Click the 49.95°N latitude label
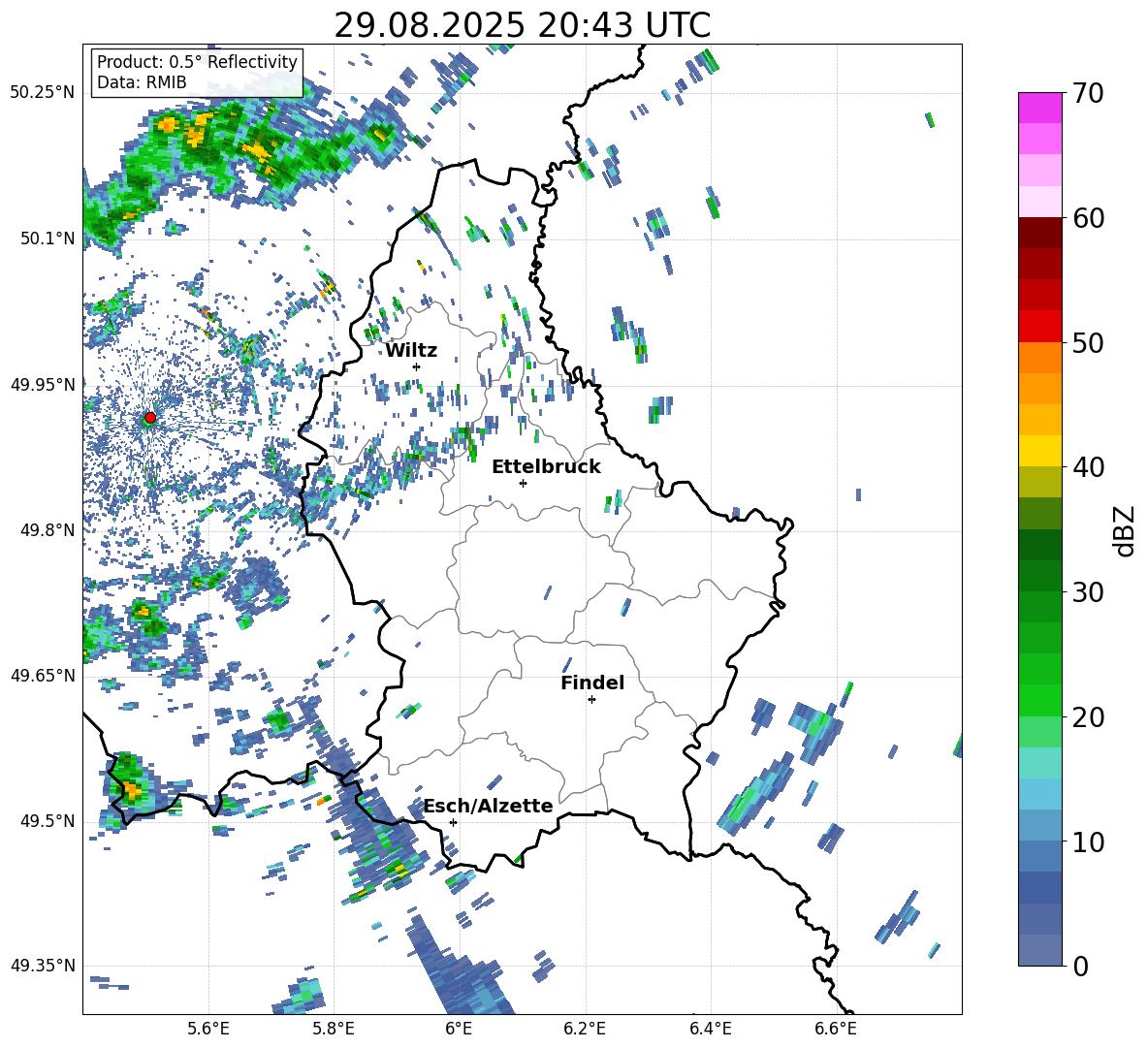Viewport: 1148px width, 1048px height. tap(43, 384)
